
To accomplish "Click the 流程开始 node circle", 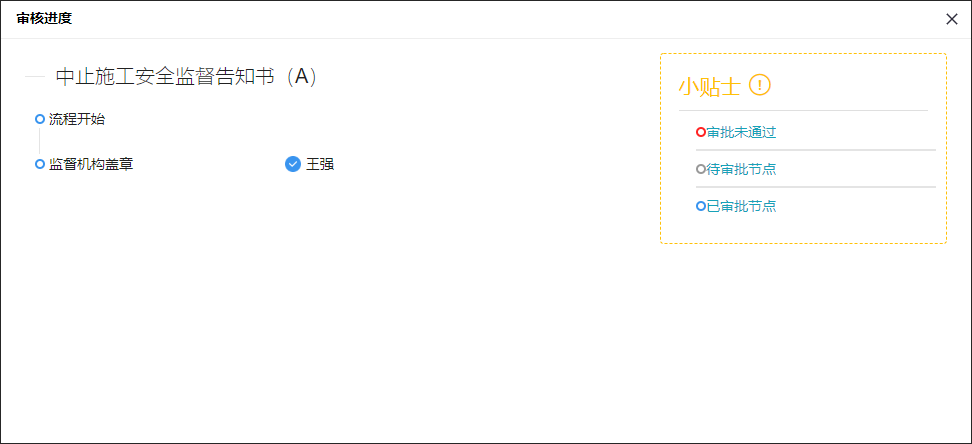I will tap(40, 119).
